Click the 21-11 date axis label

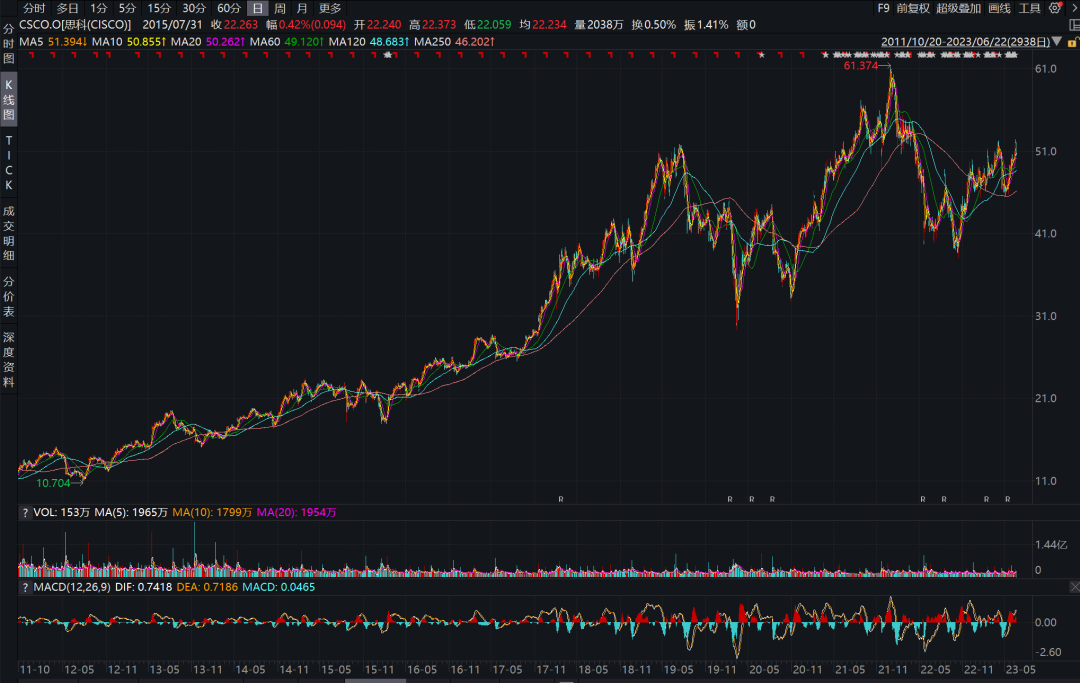pos(893,669)
